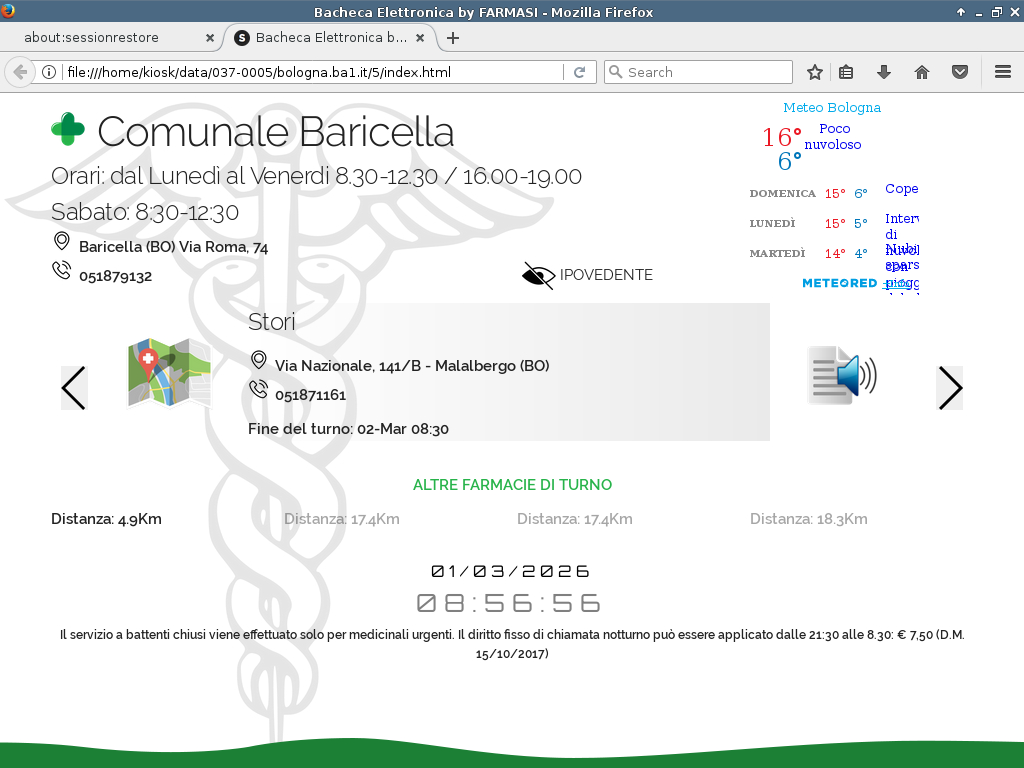Close the about:sessionrestore tab
The height and width of the screenshot is (768, 1024).
(210, 38)
